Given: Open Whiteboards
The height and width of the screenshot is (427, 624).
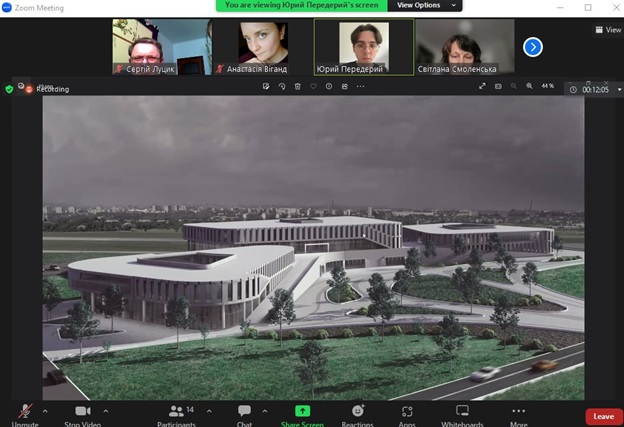Looking at the screenshot, I should click(462, 415).
